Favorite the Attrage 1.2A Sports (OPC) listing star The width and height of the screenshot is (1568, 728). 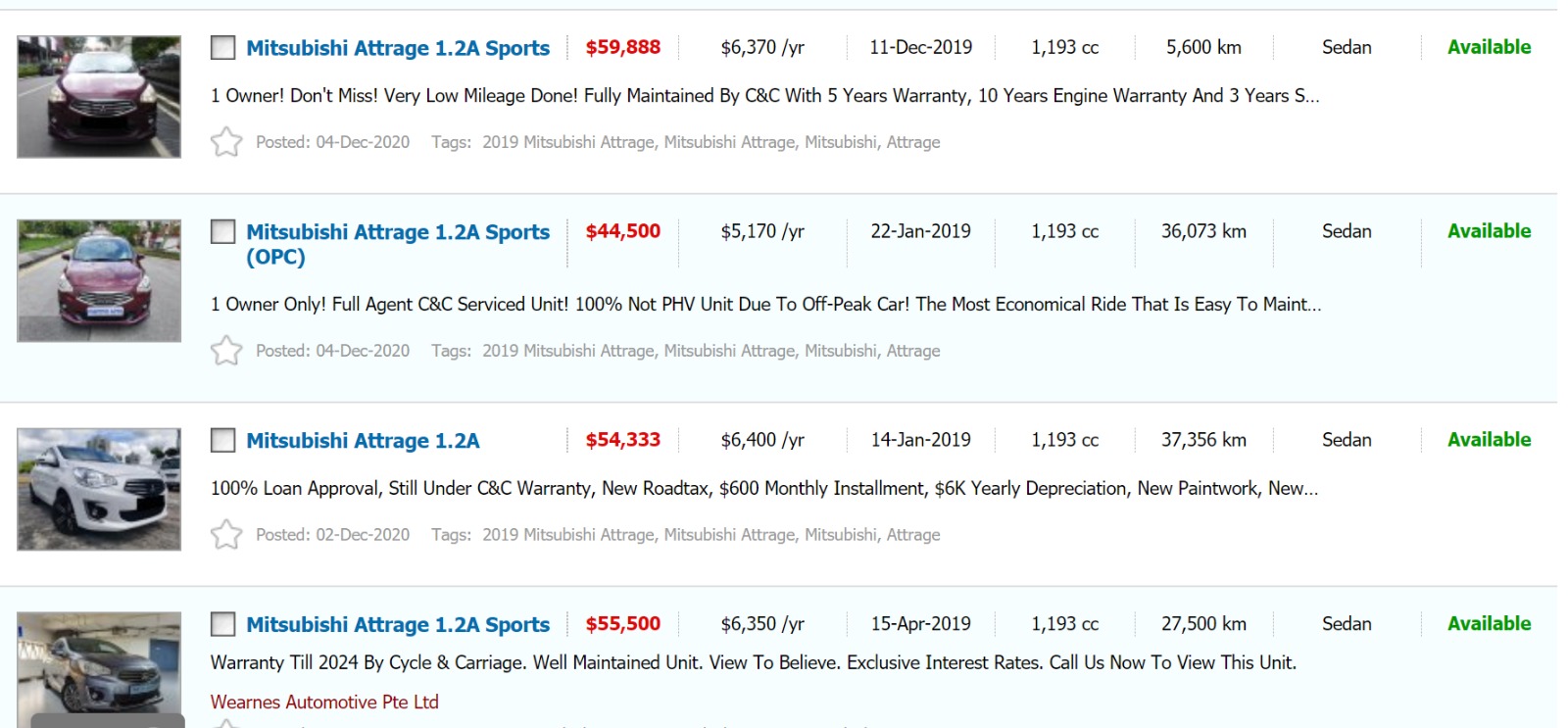pos(226,351)
